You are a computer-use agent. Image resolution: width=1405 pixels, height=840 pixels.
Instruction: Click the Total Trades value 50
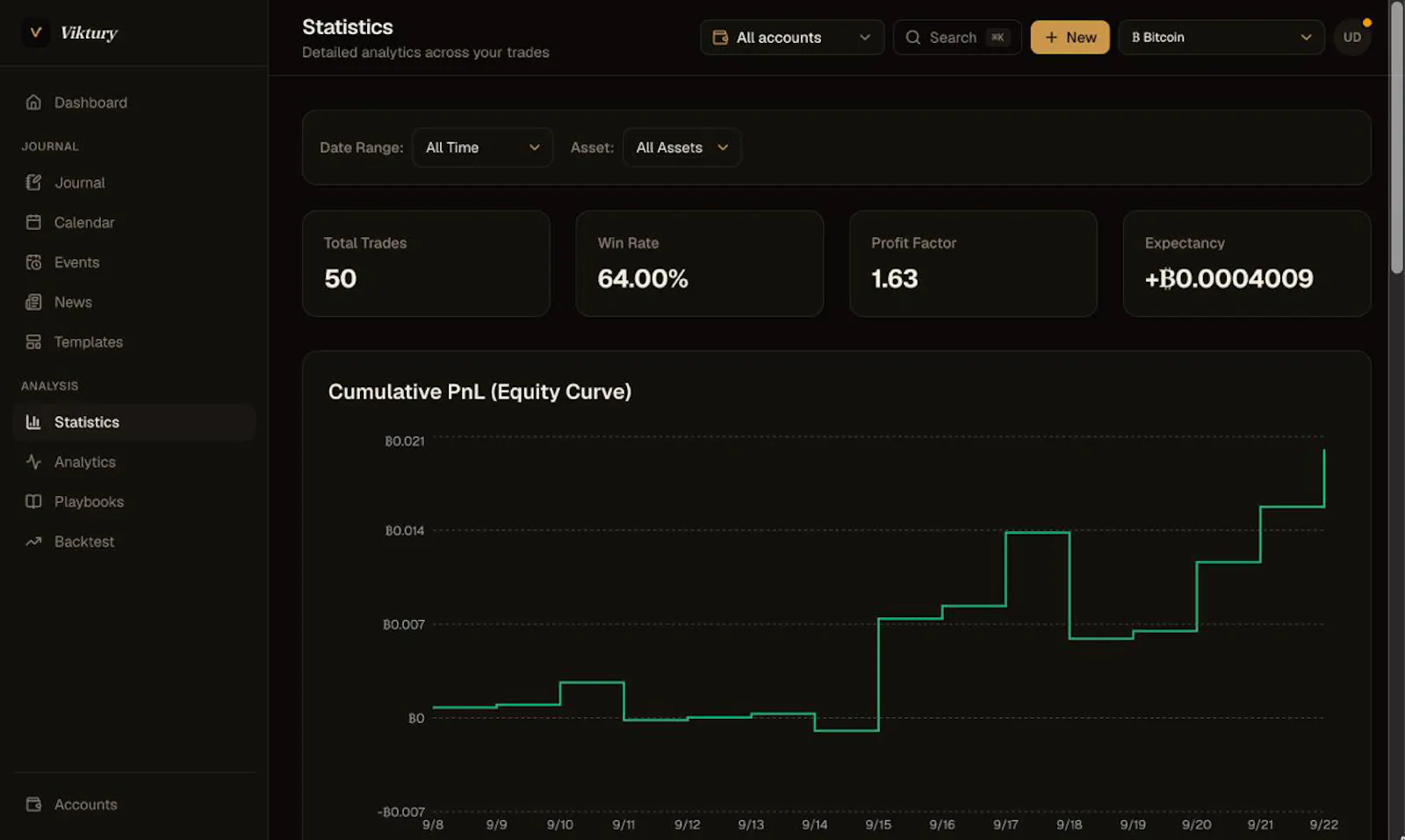[340, 279]
